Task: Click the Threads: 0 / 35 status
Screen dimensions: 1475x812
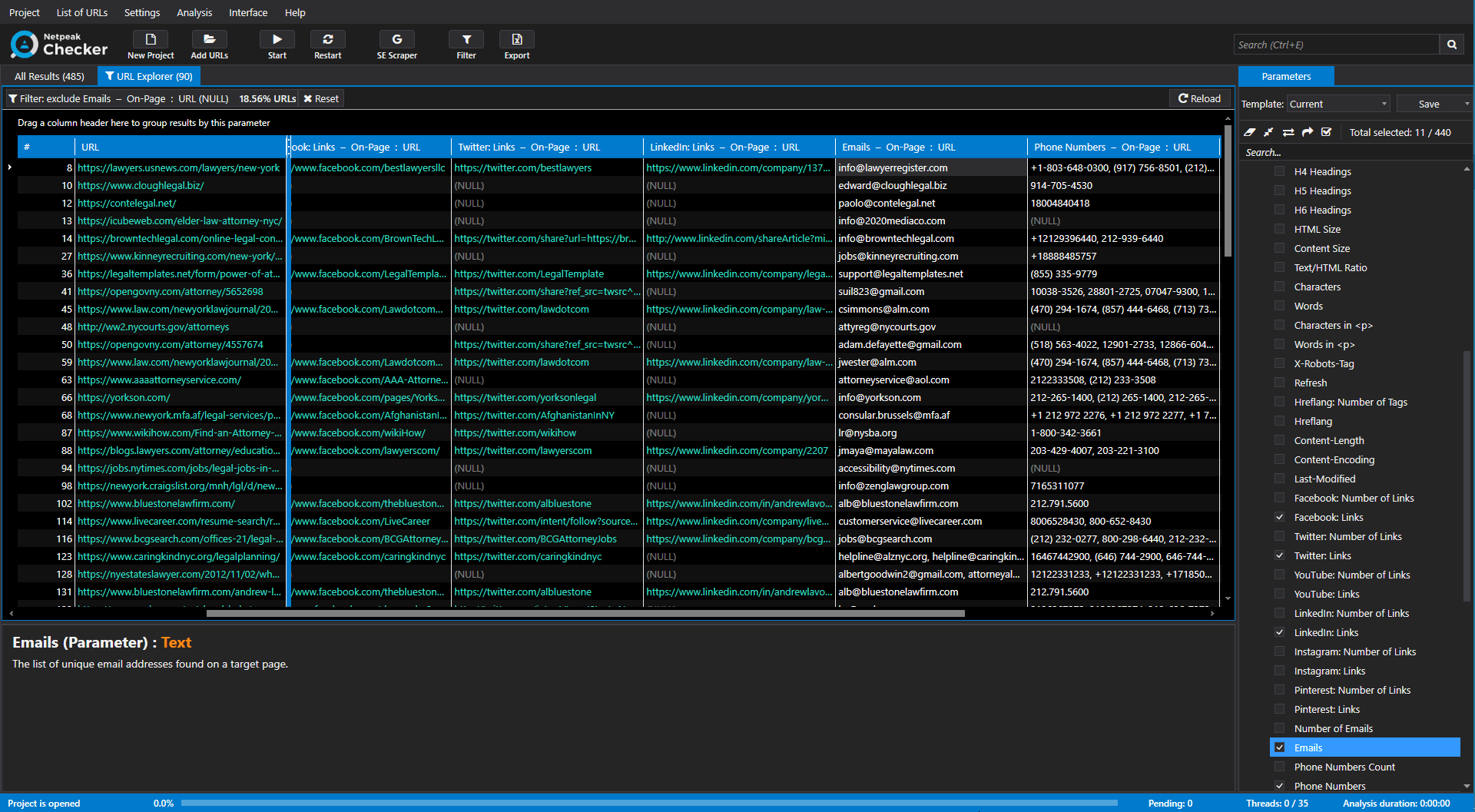Action: point(1277,803)
